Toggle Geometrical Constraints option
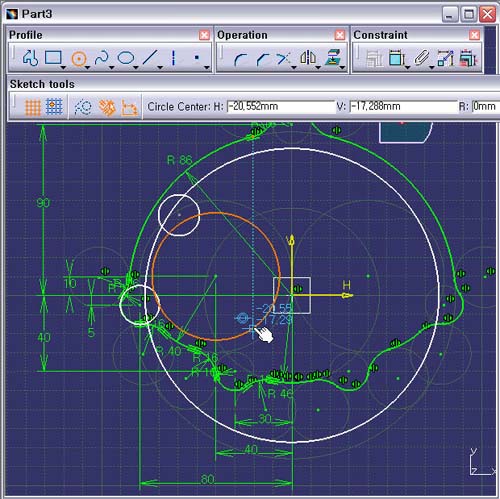The image size is (500, 499). pyautogui.click(x=107, y=107)
